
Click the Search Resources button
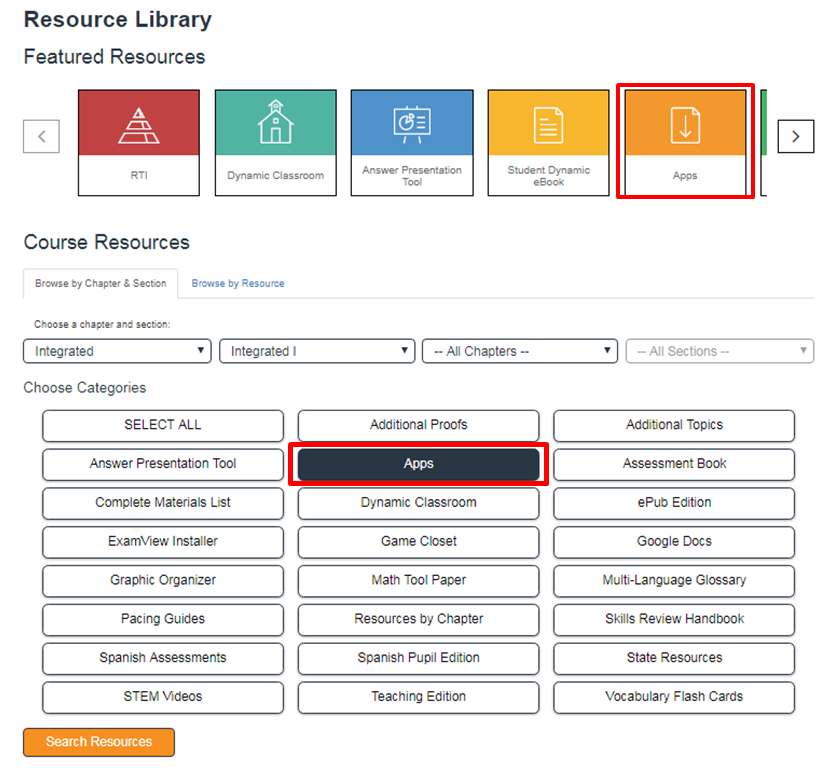[x=99, y=742]
